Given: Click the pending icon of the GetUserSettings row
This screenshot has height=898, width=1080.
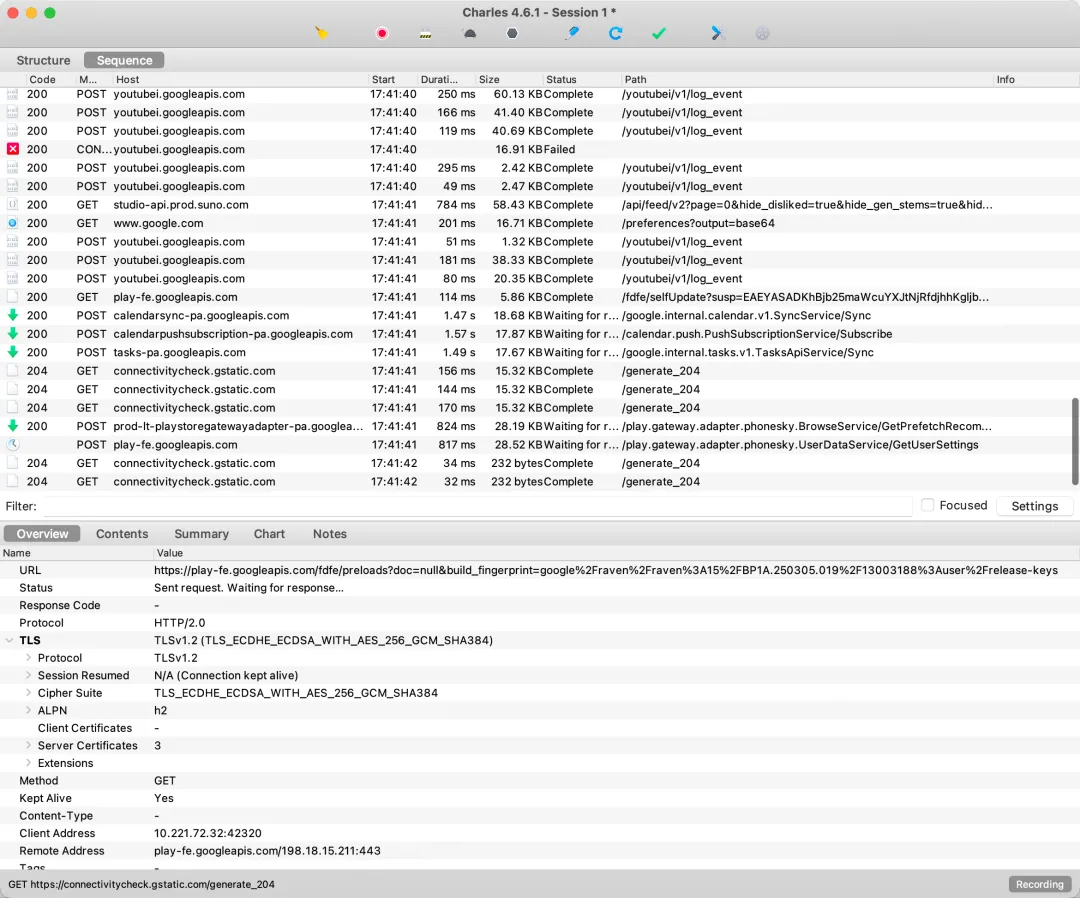Looking at the screenshot, I should [12, 444].
